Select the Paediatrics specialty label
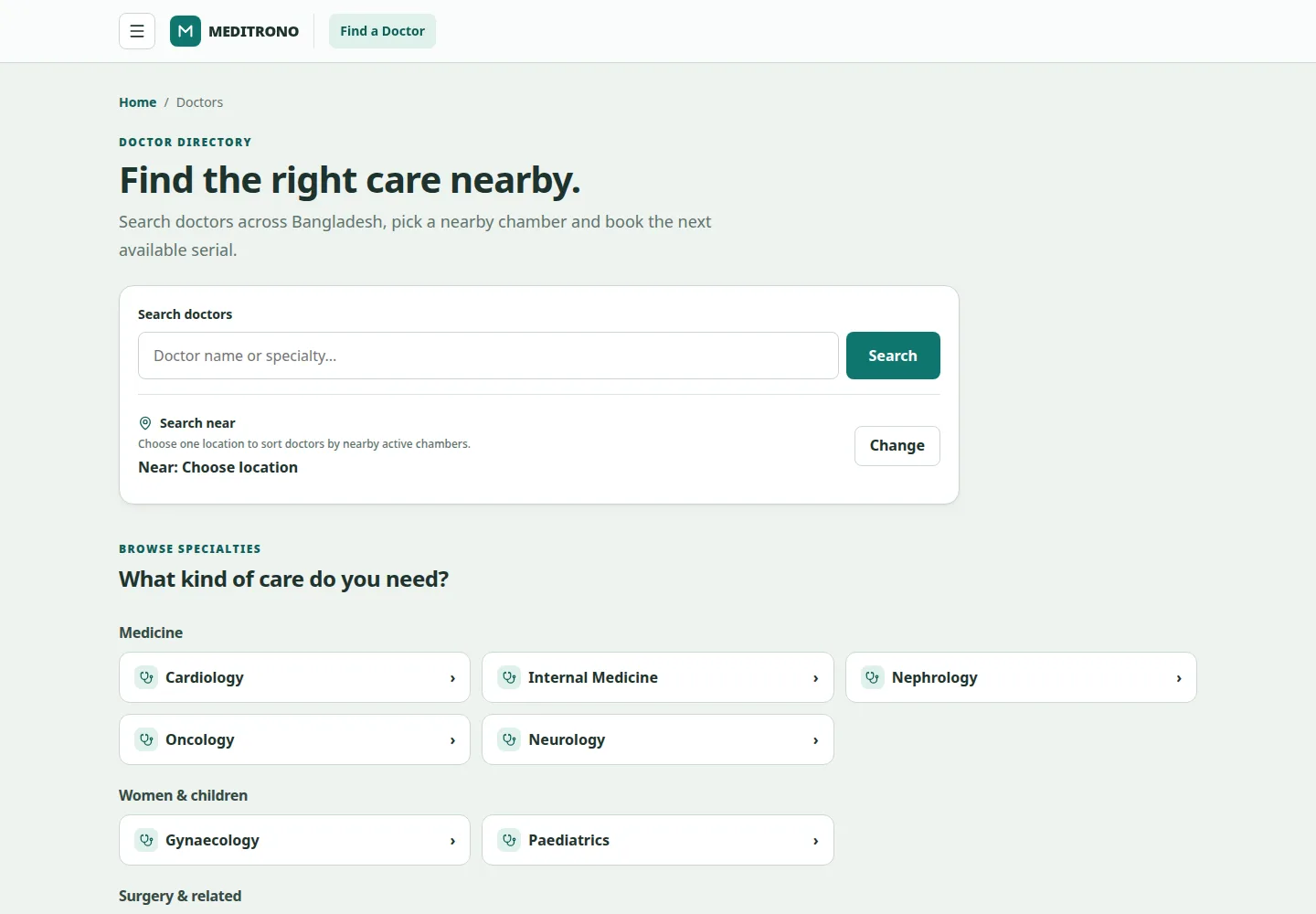The image size is (1316, 914). click(568, 840)
